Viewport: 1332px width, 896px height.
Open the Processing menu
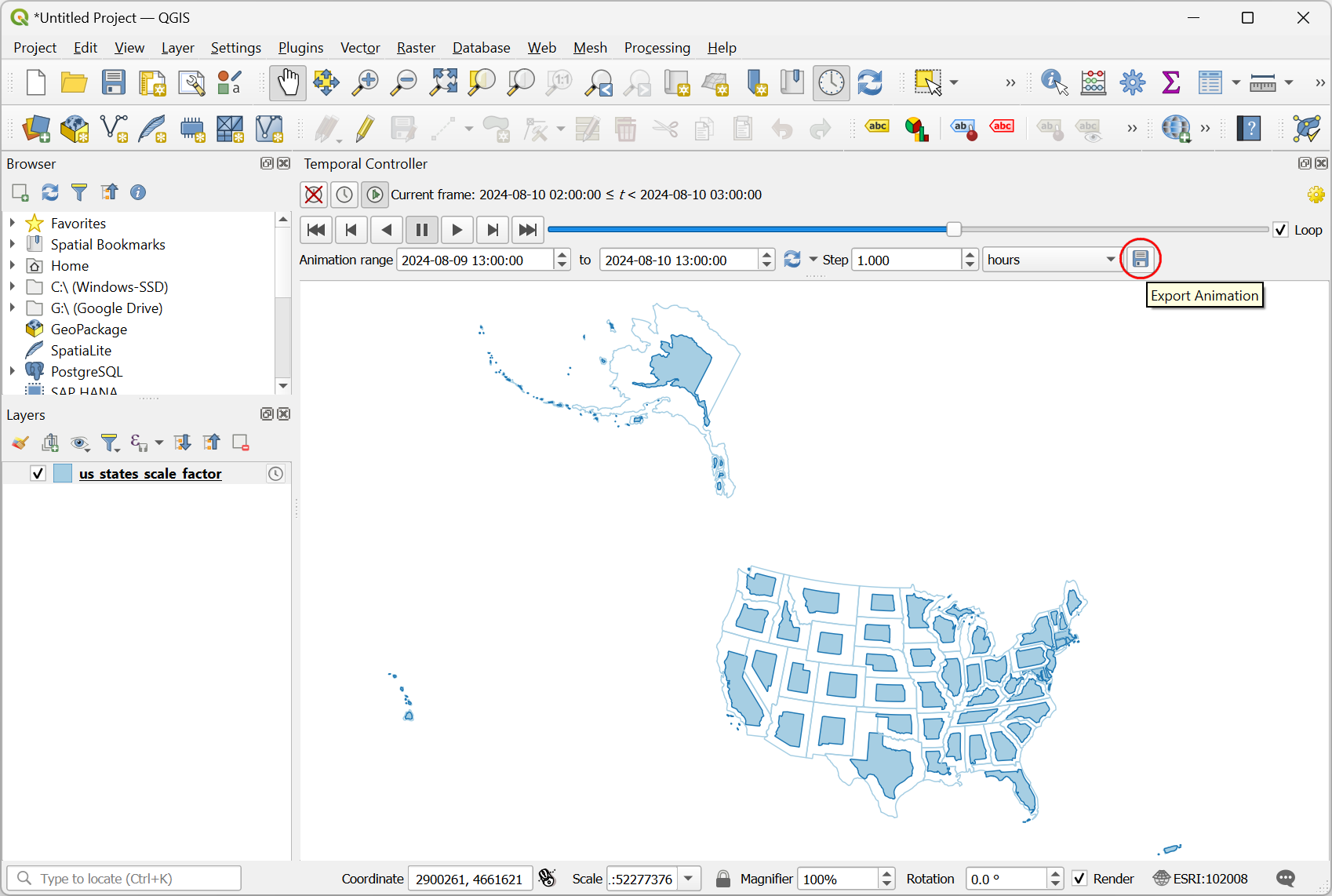click(x=657, y=48)
